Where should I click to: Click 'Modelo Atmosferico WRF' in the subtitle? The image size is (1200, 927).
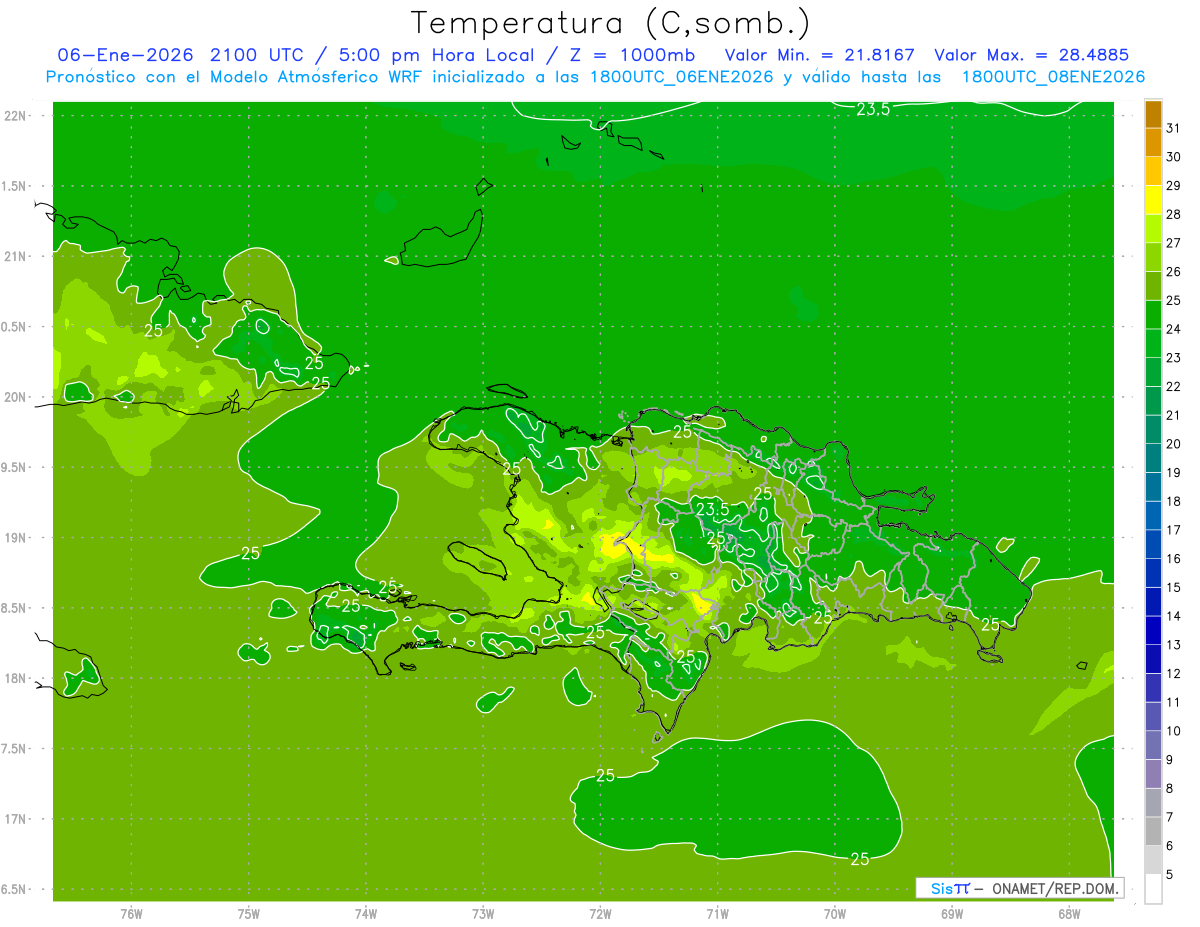(x=313, y=77)
